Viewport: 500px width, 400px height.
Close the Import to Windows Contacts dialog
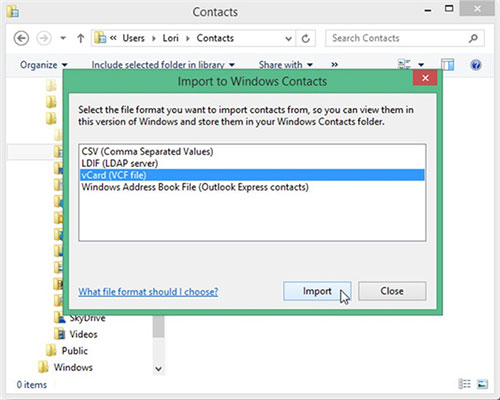pyautogui.click(x=425, y=78)
